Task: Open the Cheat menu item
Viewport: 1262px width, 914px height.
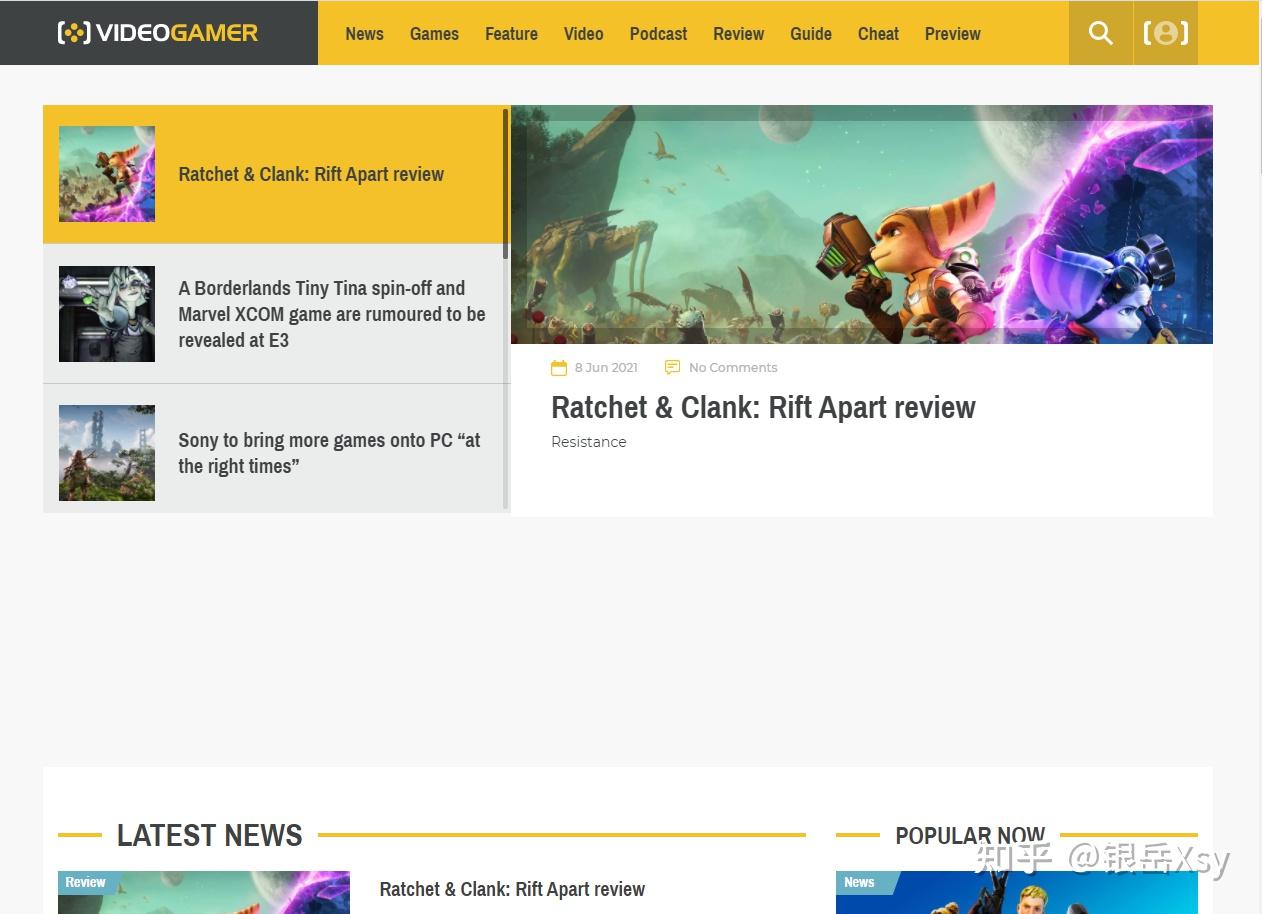Action: point(878,34)
